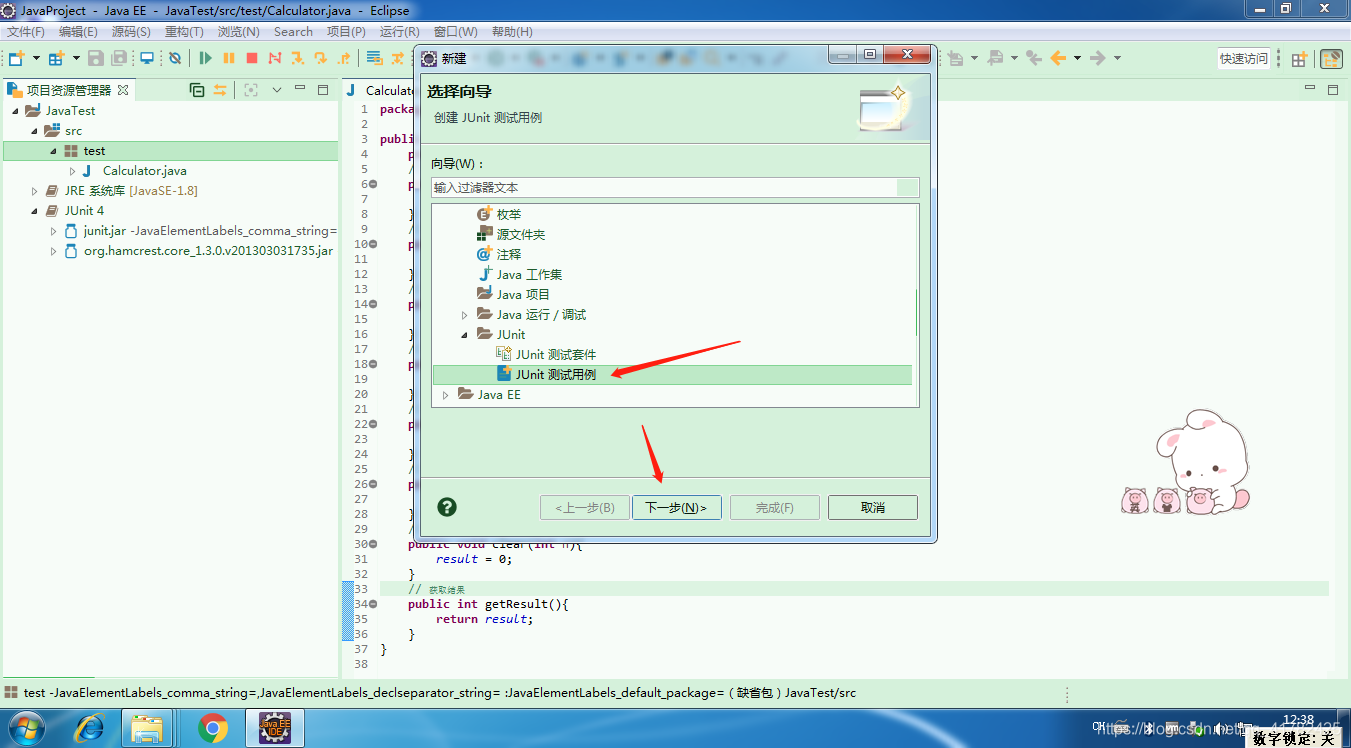Click the focus task icon in project explorer
1351x748 pixels.
(251, 90)
